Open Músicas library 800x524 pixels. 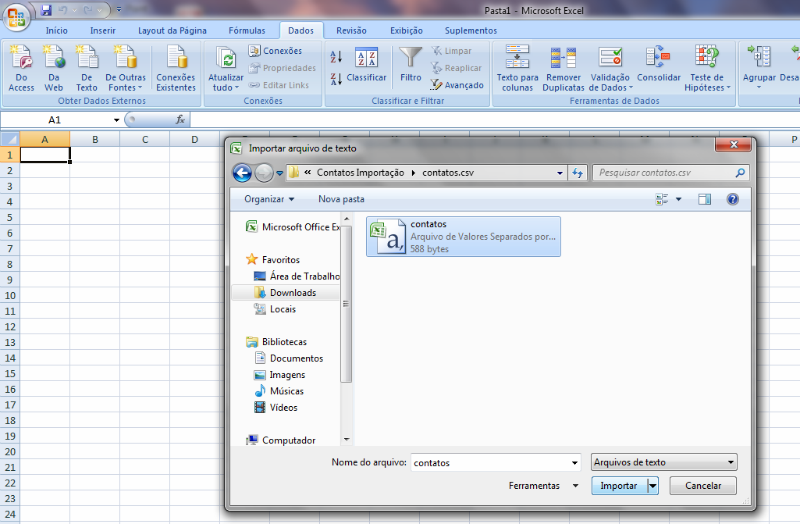279,391
